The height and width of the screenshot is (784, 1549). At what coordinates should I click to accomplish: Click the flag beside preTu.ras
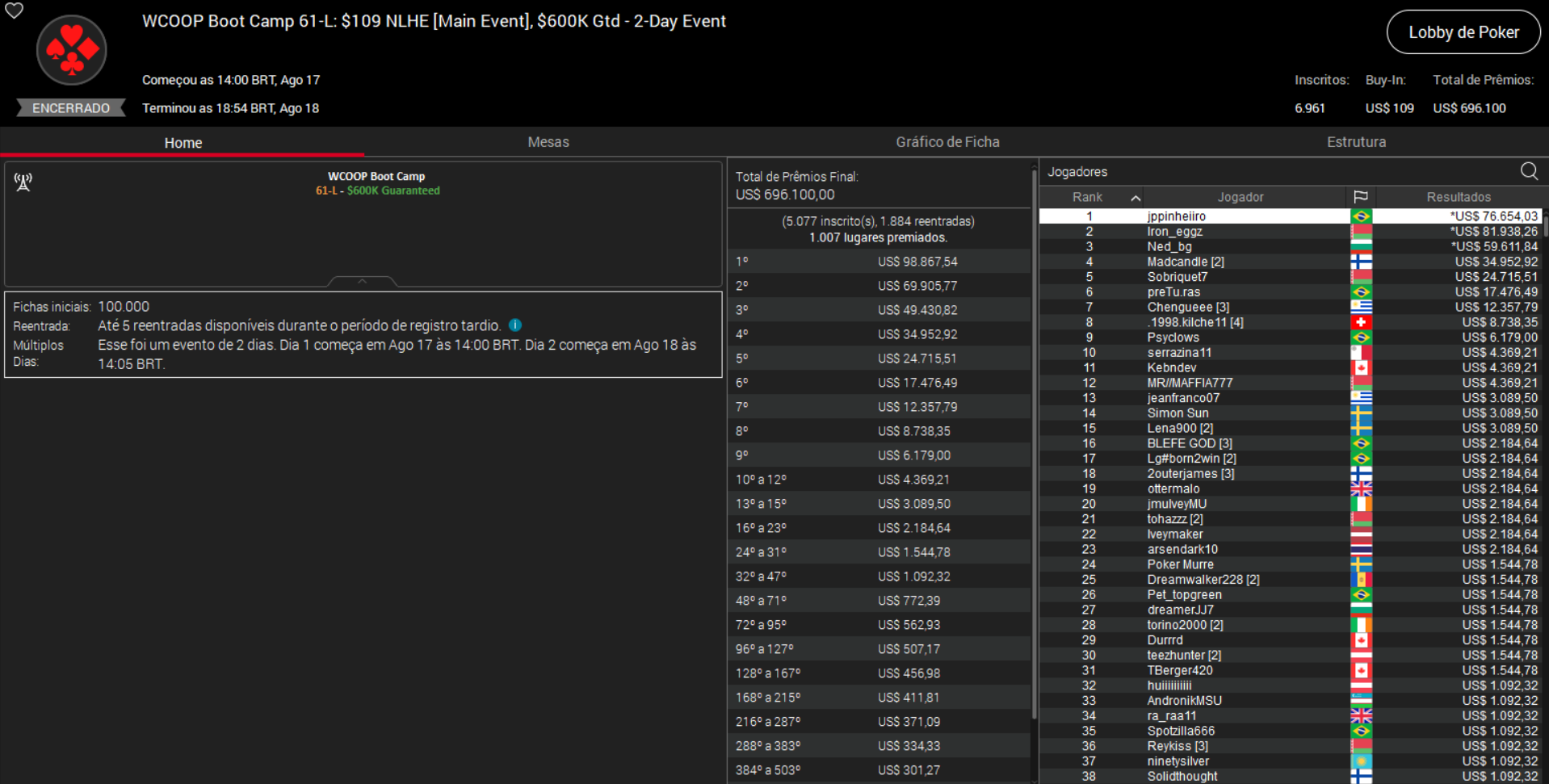tap(1361, 292)
